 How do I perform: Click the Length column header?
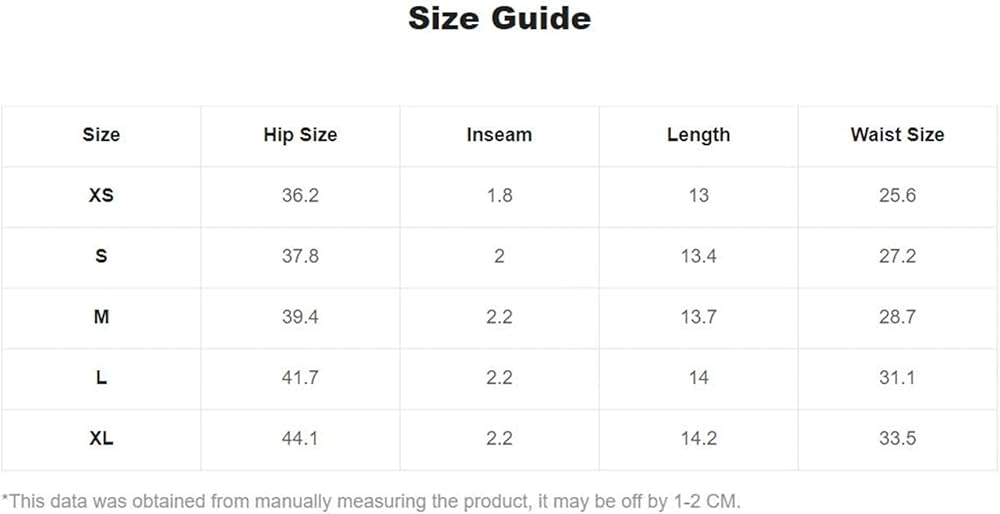pyautogui.click(x=698, y=135)
